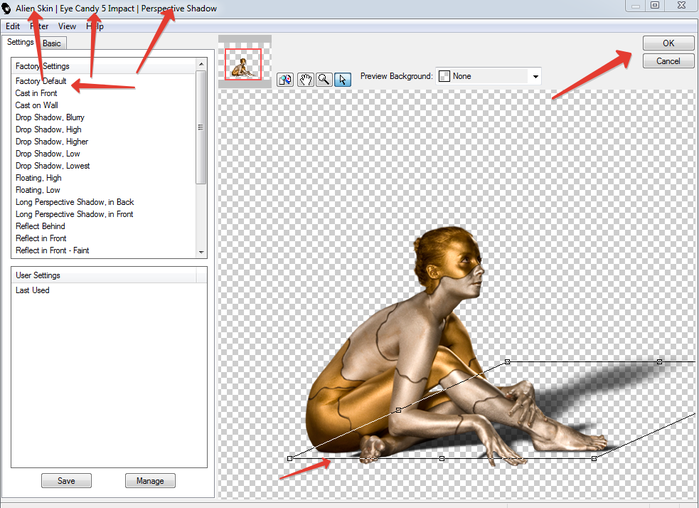Click the shadow box top-middle handle
Image resolution: width=699 pixels, height=508 pixels.
click(x=659, y=361)
